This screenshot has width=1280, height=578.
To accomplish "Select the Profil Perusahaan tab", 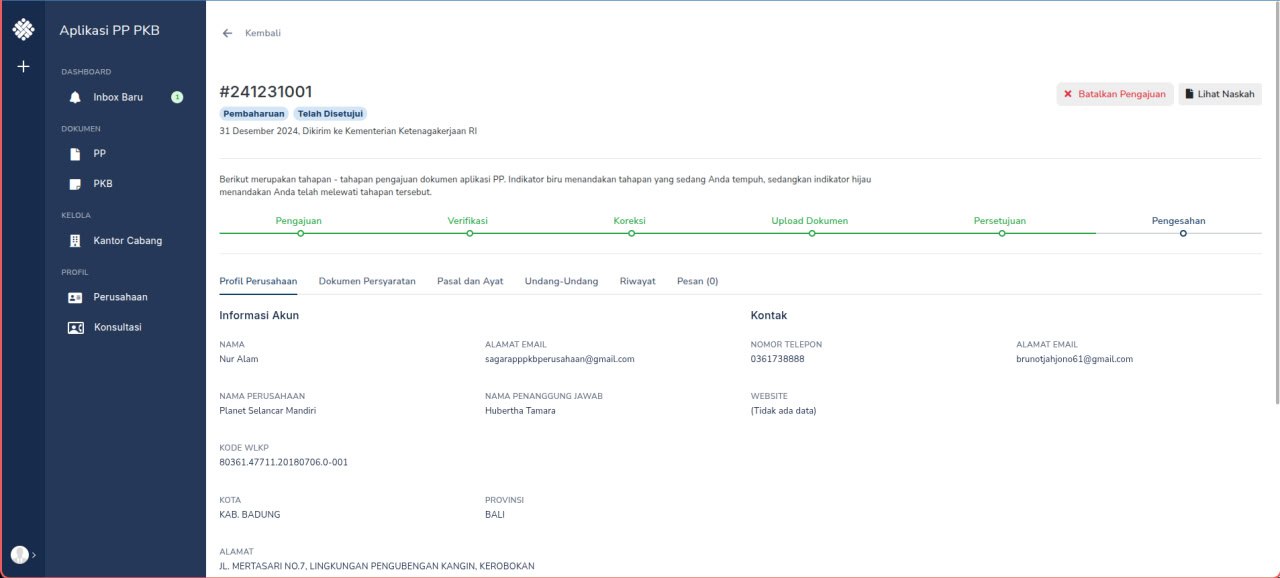I will tap(258, 281).
